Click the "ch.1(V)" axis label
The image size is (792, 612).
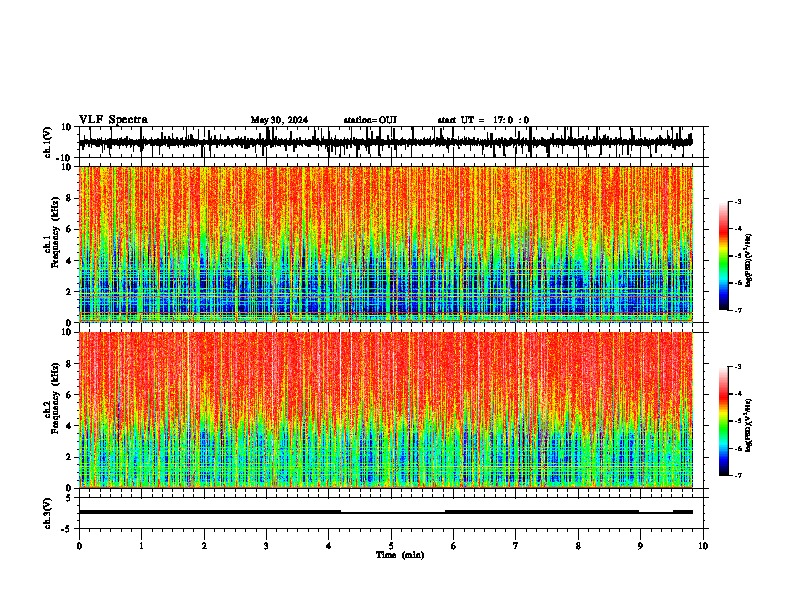coord(47,142)
